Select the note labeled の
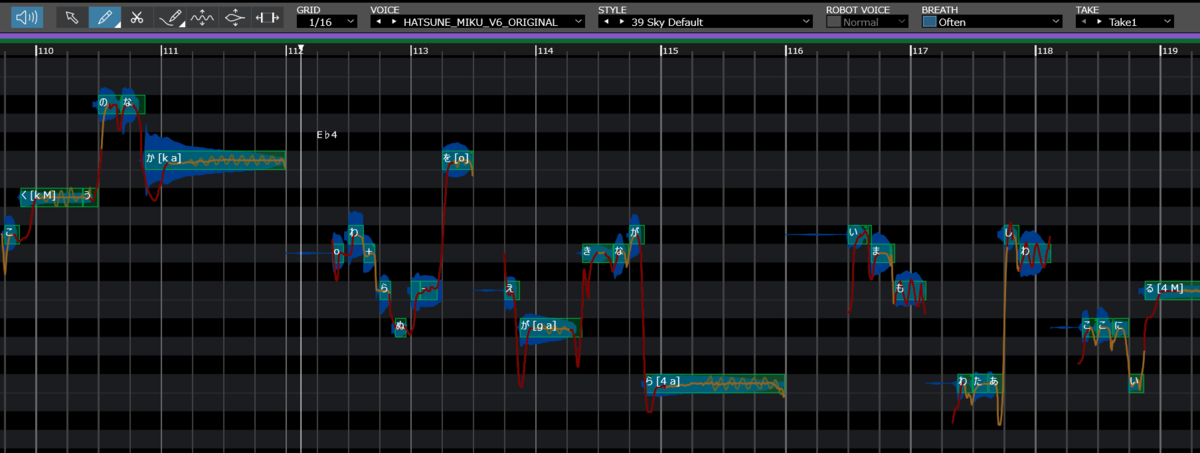The width and height of the screenshot is (1200, 453). (x=107, y=103)
